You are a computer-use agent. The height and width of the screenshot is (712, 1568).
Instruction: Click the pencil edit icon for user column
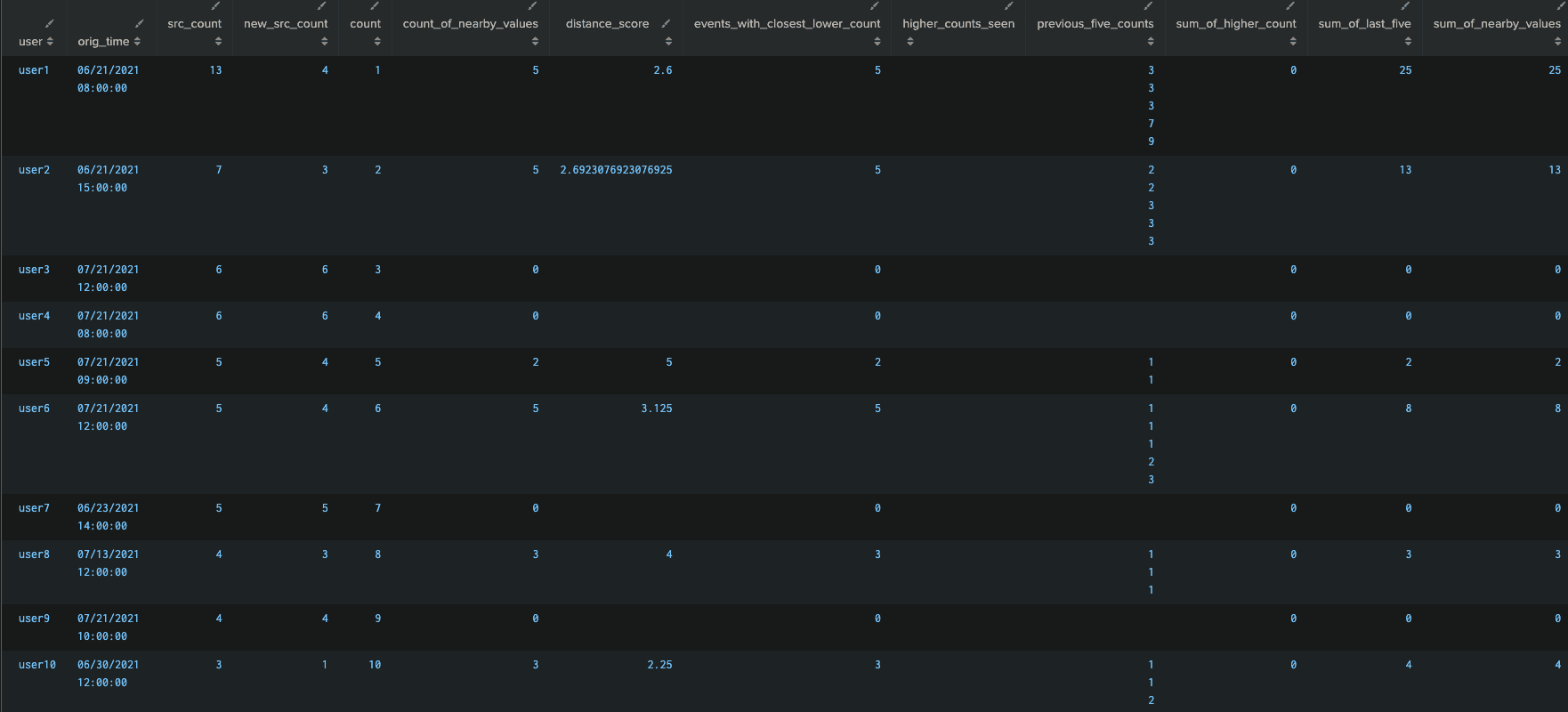pyautogui.click(x=50, y=23)
